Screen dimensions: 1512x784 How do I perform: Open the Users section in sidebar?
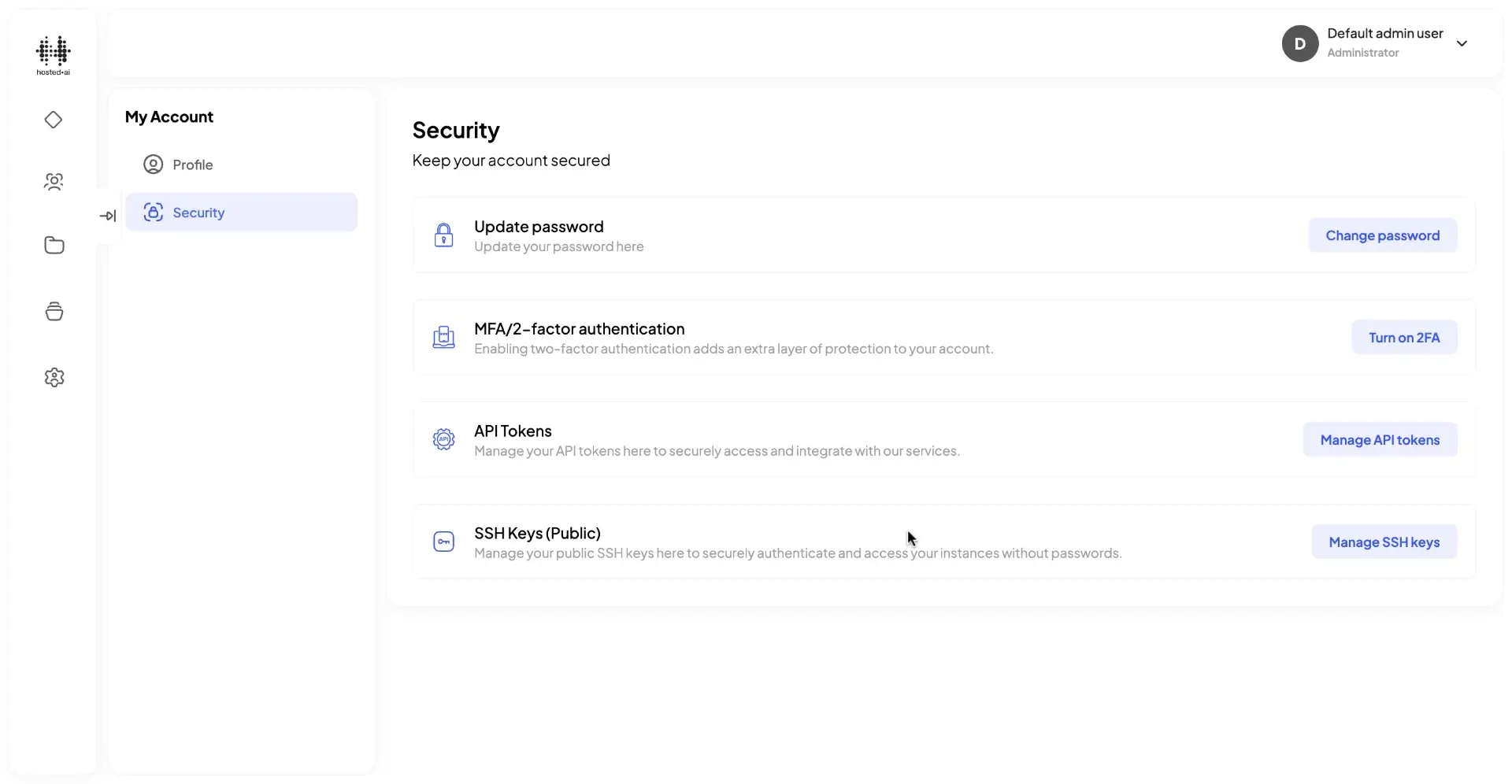53,182
